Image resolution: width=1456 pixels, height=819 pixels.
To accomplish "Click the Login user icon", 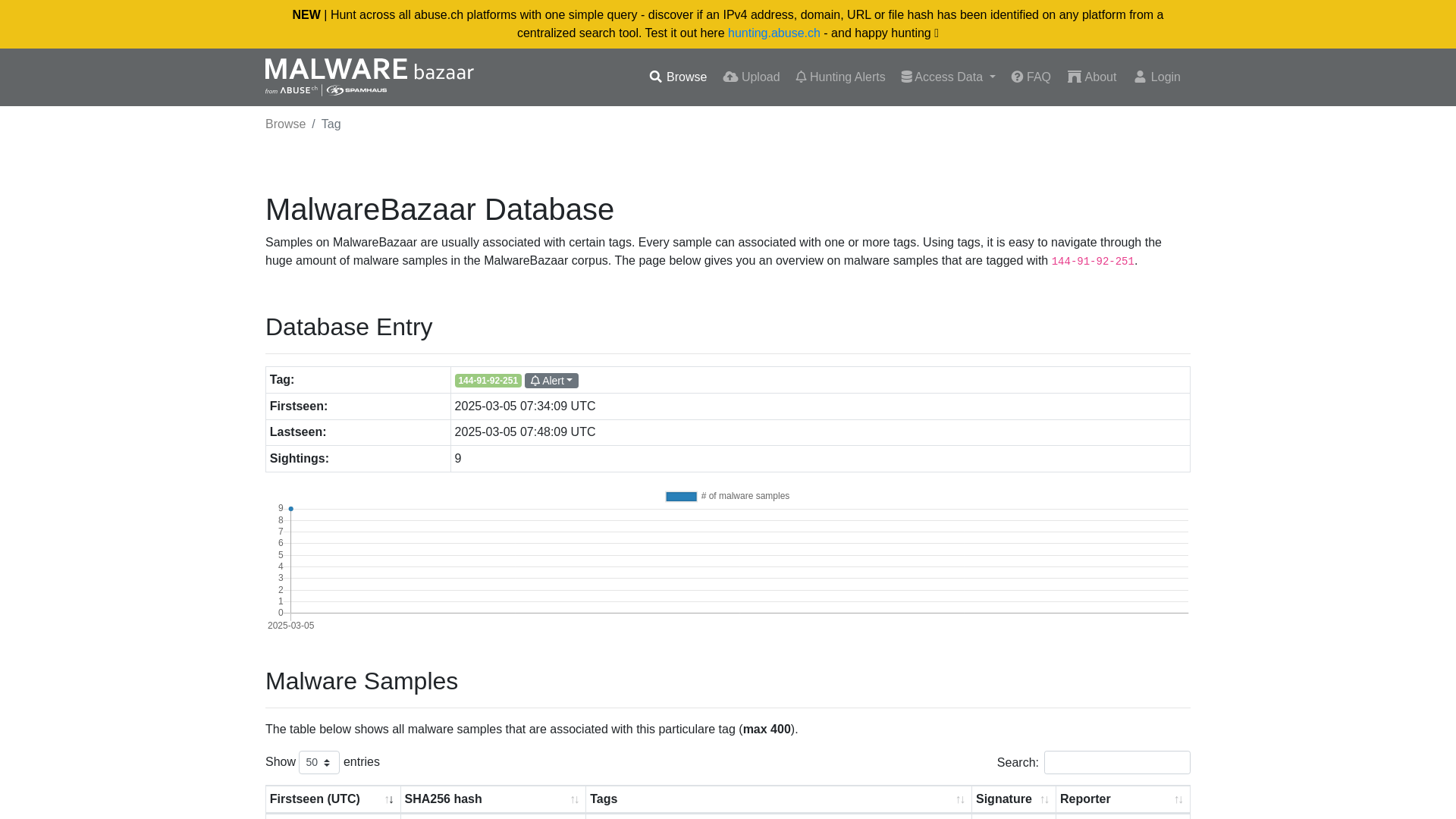I will [1140, 77].
